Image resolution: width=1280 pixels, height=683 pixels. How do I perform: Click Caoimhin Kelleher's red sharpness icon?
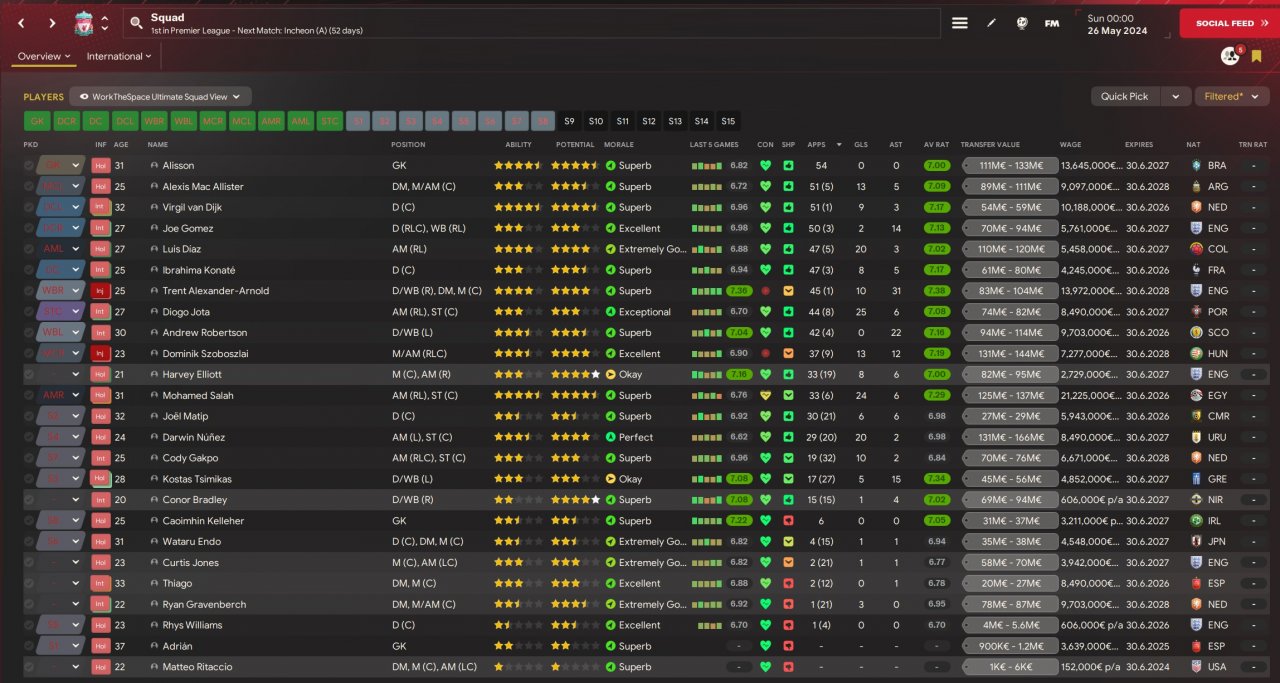[x=789, y=521]
